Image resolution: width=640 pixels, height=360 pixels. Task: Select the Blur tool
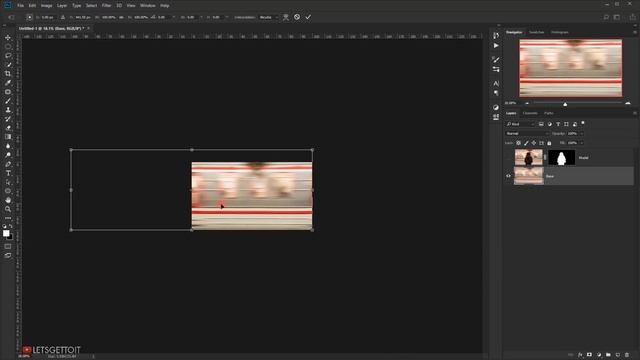click(x=8, y=146)
